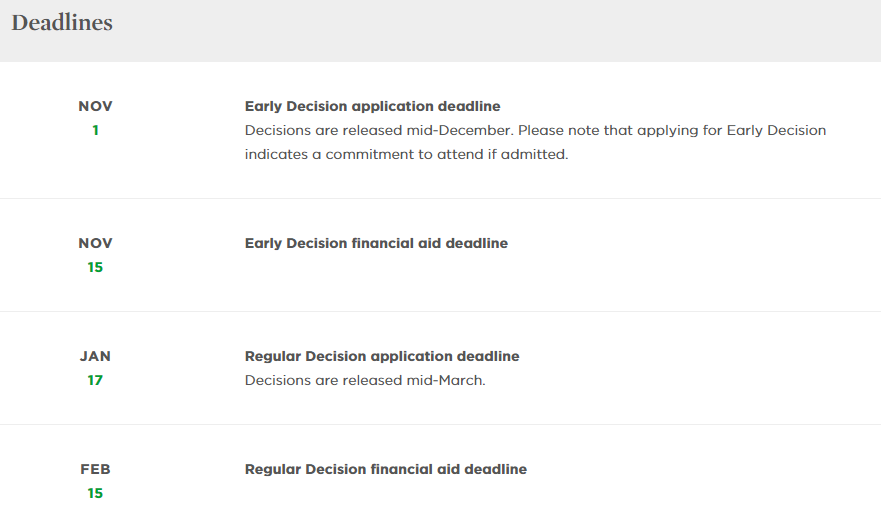Screen dimensions: 881x526
Task: Select "Early Decision financial aid deadline" title
Action: (x=376, y=243)
